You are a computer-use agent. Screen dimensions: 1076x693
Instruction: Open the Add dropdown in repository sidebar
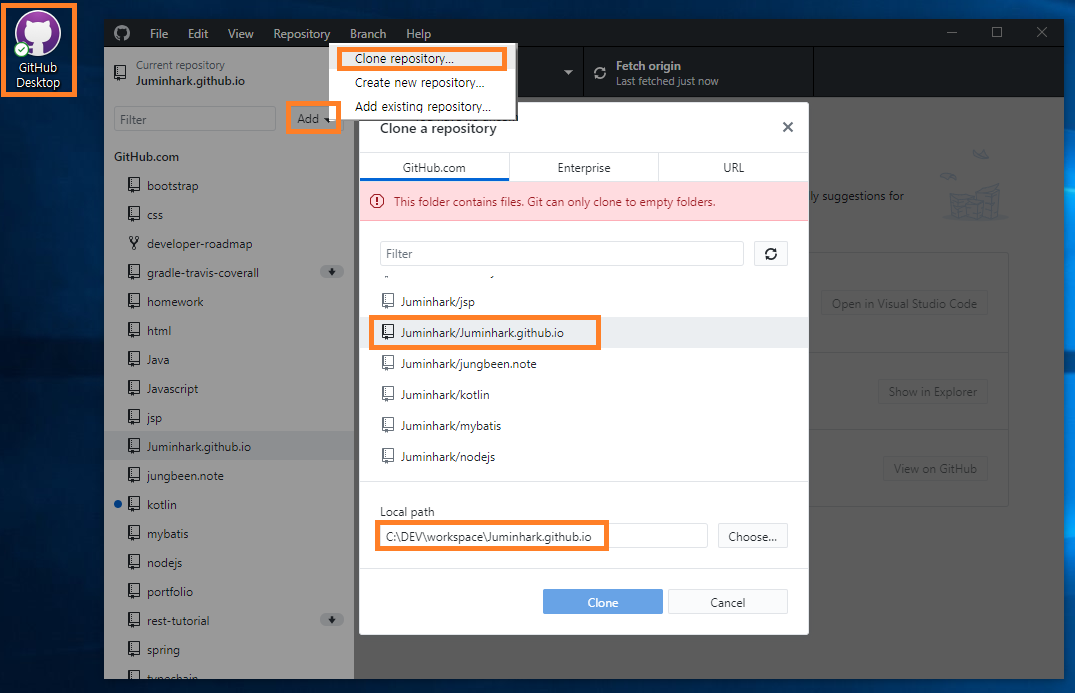313,119
